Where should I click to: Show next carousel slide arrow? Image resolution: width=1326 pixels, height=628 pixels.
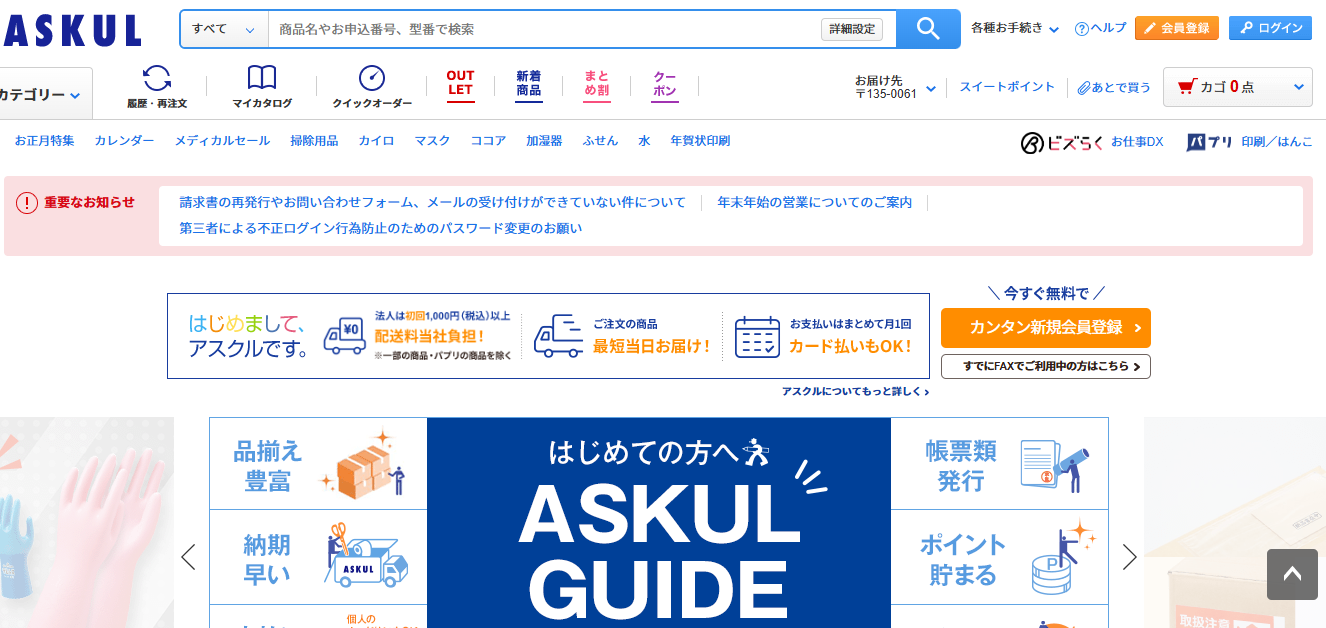point(1129,557)
